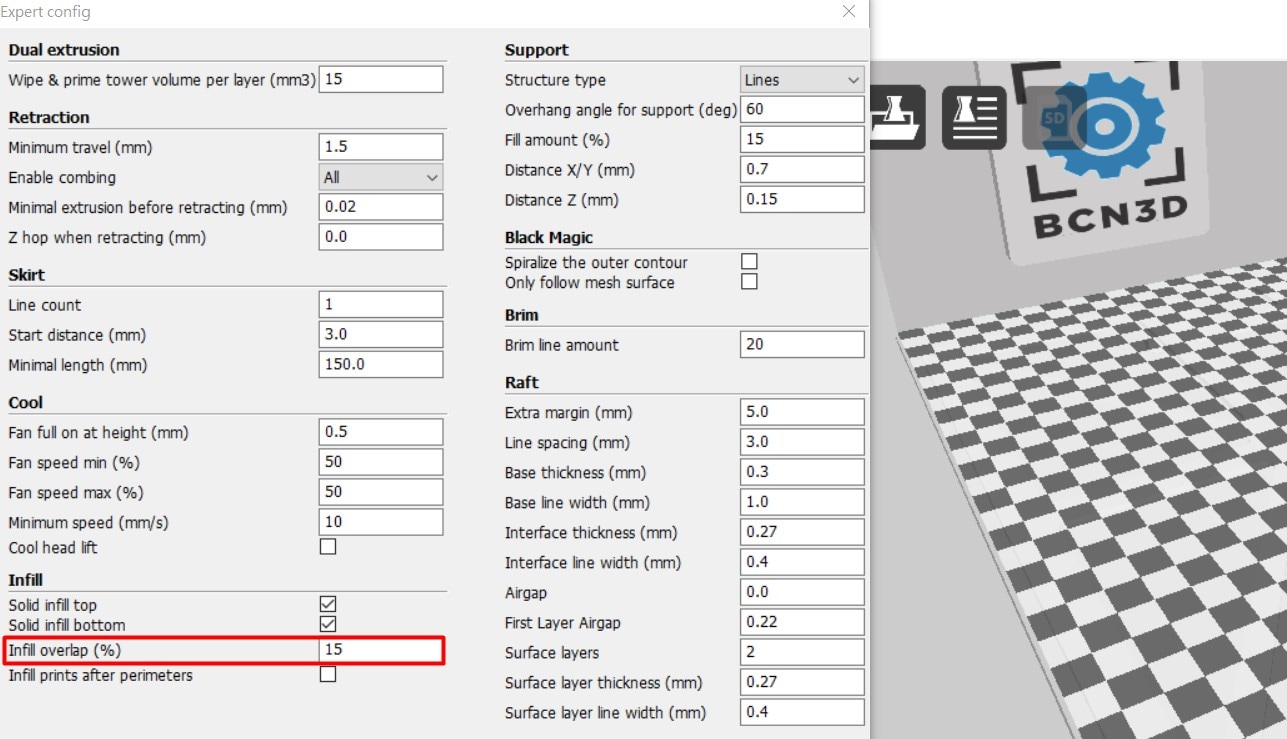Click the load model tray icon
Screen dimensions: 1287x739
tap(896, 117)
